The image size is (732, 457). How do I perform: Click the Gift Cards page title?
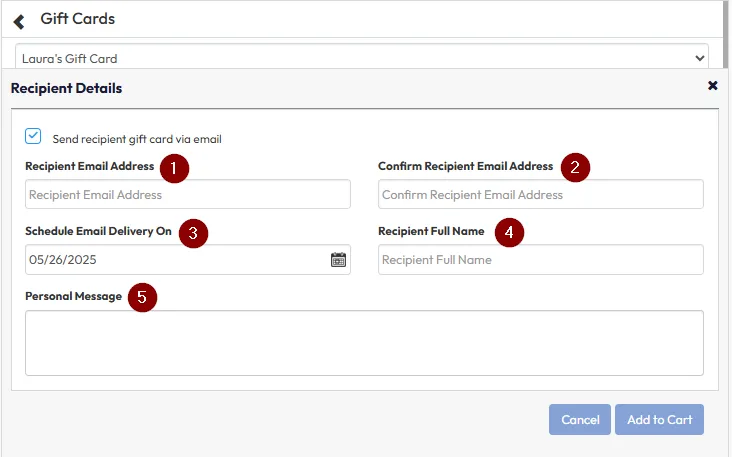77,19
